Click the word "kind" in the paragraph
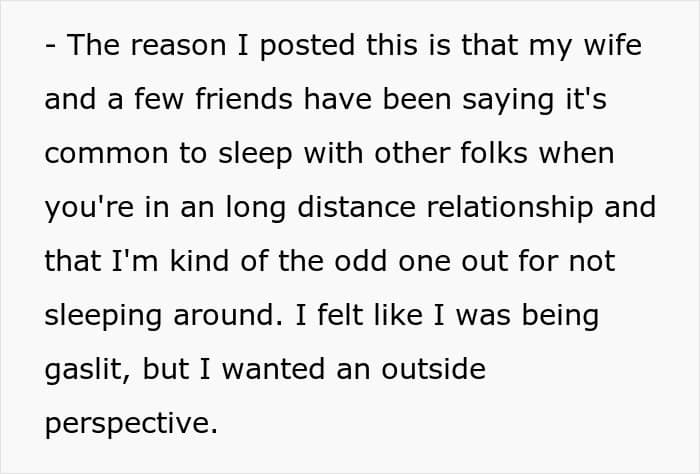700x474 pixels. pos(199,260)
